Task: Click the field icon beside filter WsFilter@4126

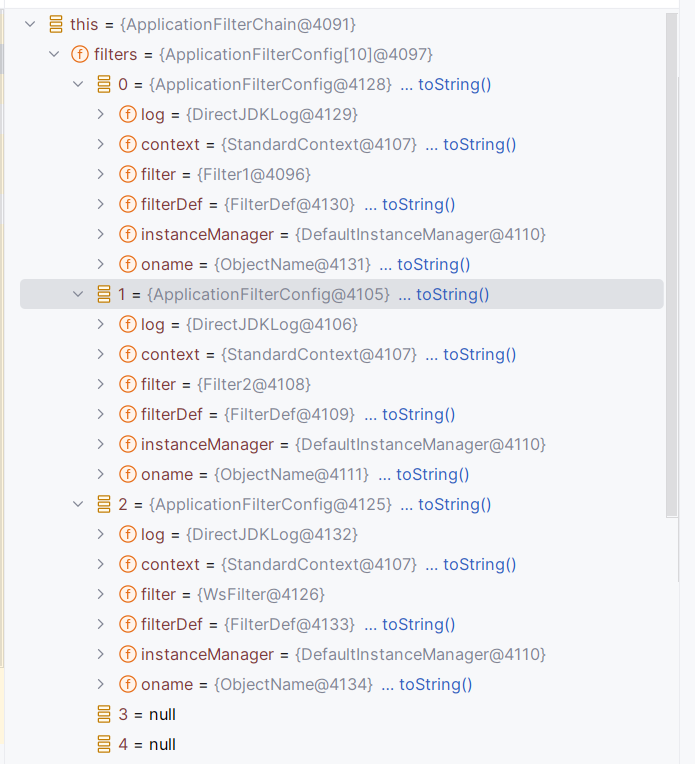Action: tap(127, 594)
